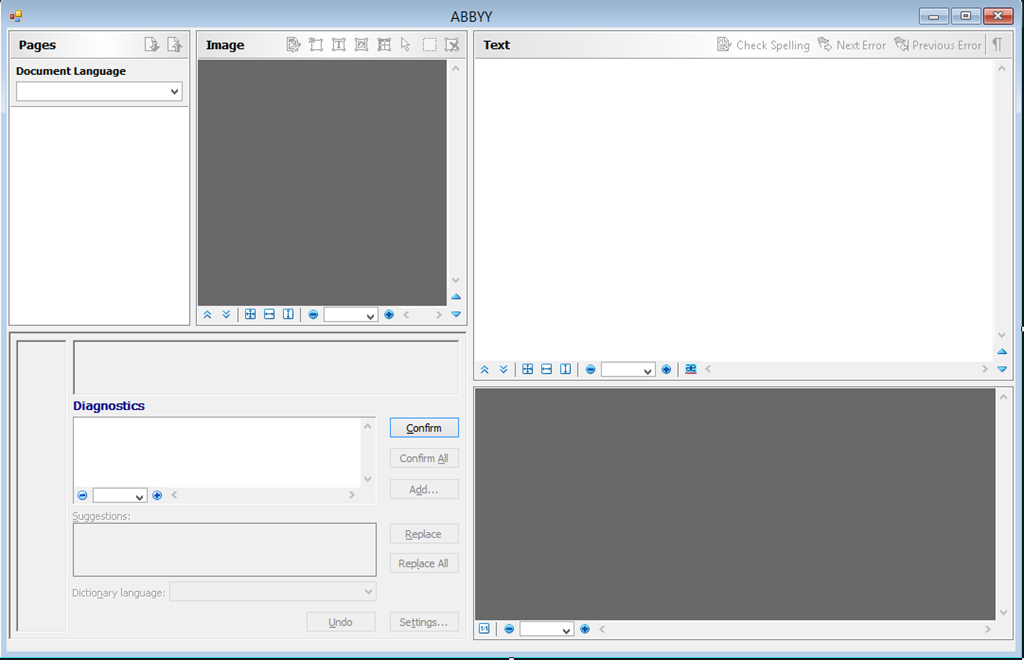Click the Text editor area
1024x660 pixels.
[734, 210]
